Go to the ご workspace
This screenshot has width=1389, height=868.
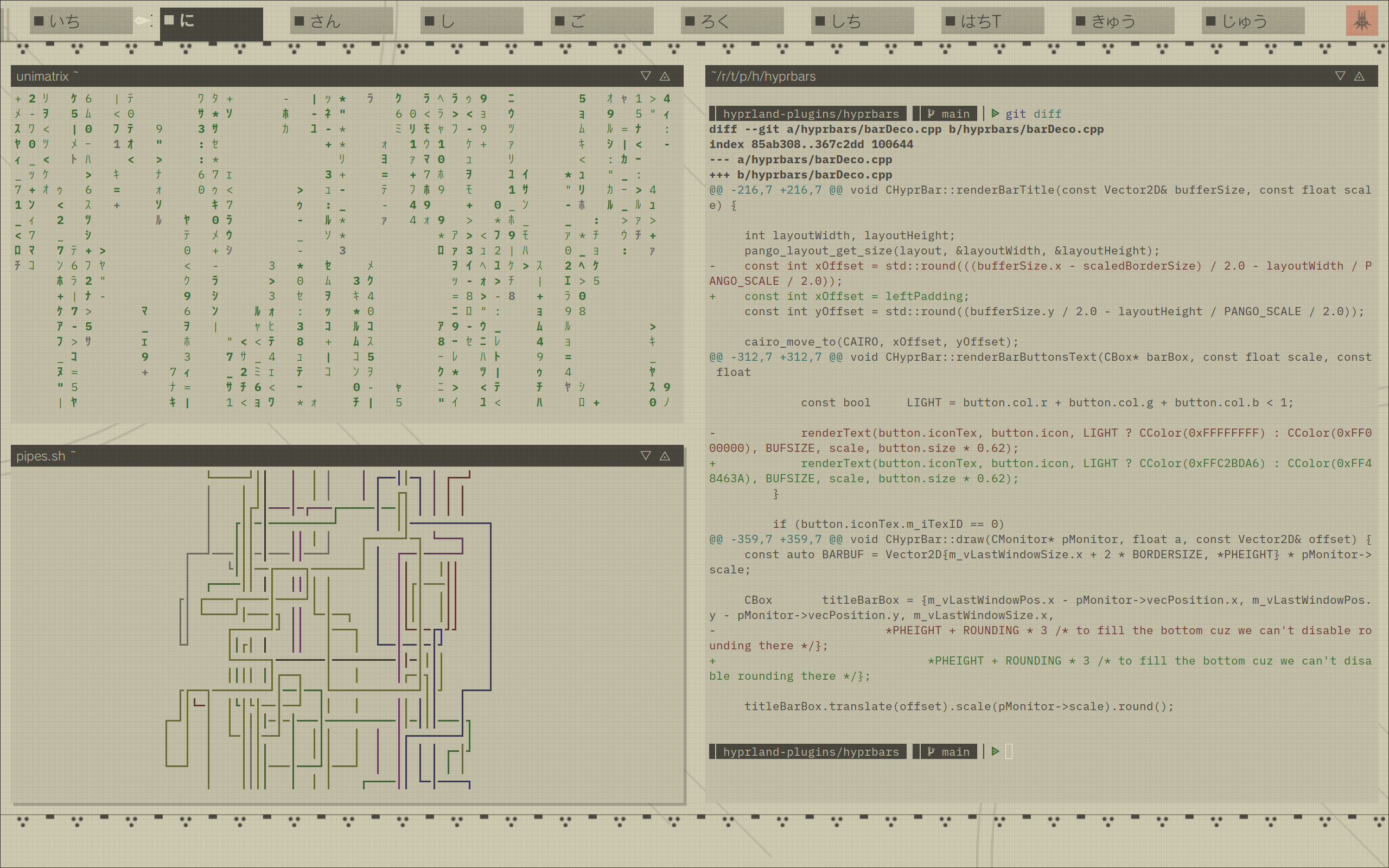click(602, 21)
